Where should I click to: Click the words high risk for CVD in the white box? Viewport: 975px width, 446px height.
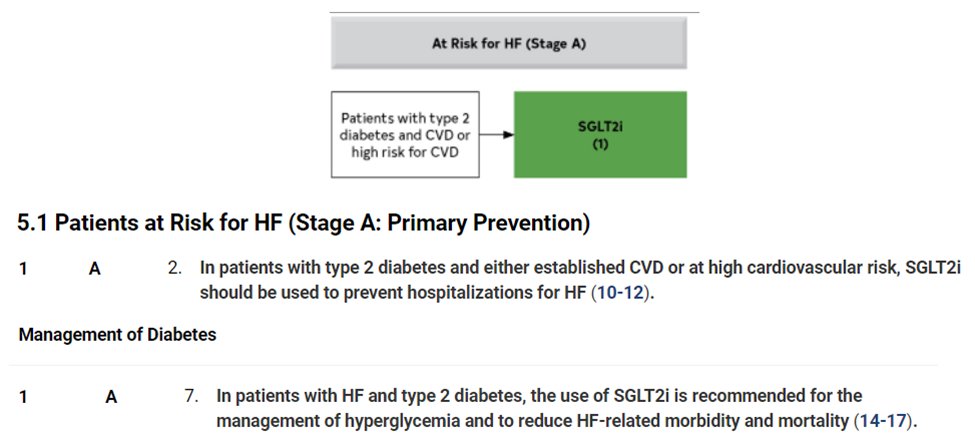click(405, 152)
